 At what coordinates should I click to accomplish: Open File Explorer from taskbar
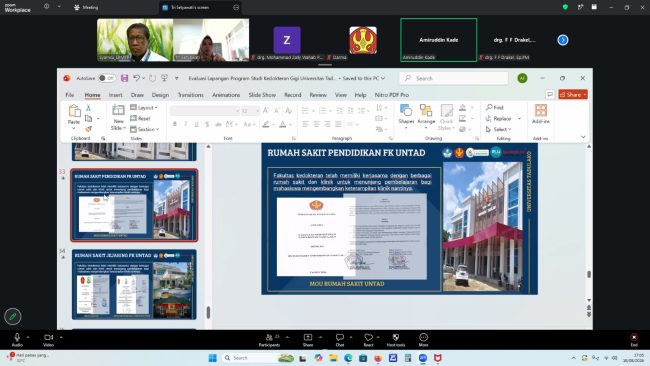tap(333, 358)
